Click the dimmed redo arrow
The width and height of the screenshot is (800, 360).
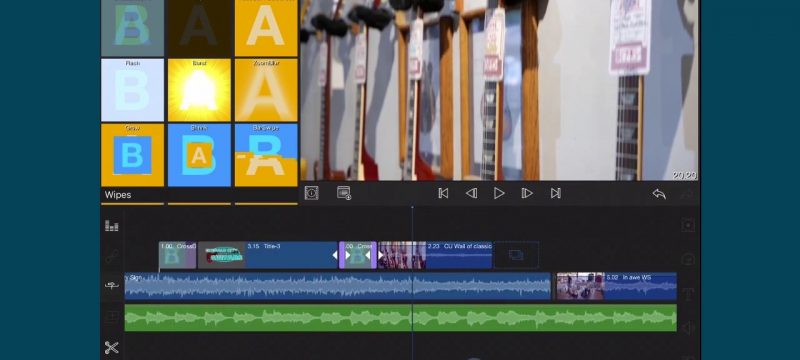pyautogui.click(x=687, y=194)
